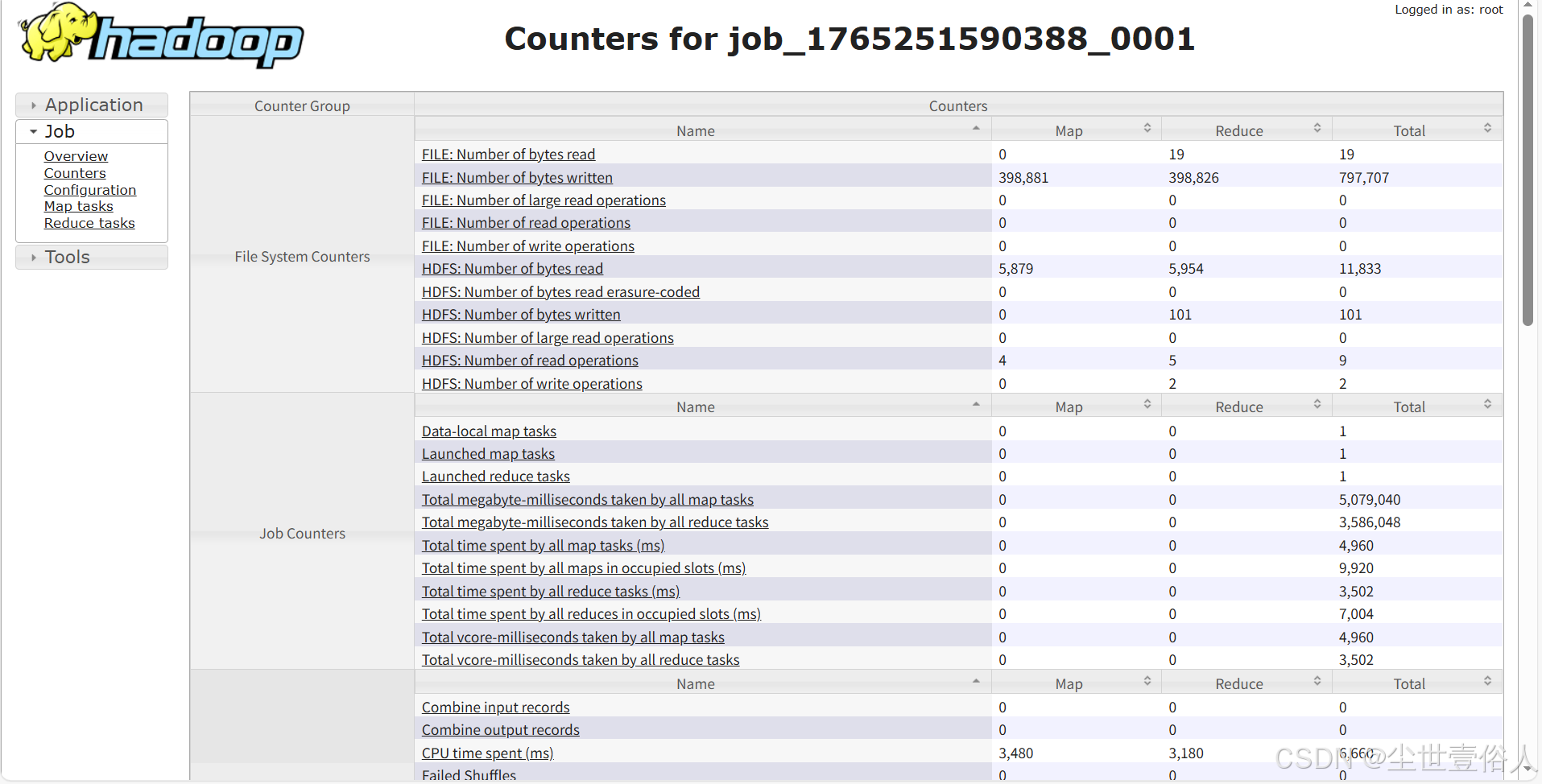Open time spent by maps in occupied slots

point(584,568)
